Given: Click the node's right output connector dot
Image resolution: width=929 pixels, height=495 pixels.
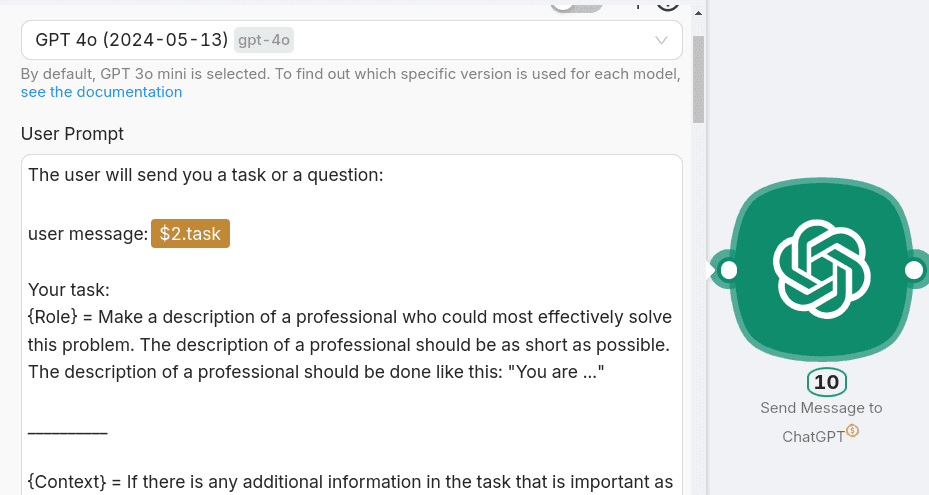Looking at the screenshot, I should click(913, 270).
